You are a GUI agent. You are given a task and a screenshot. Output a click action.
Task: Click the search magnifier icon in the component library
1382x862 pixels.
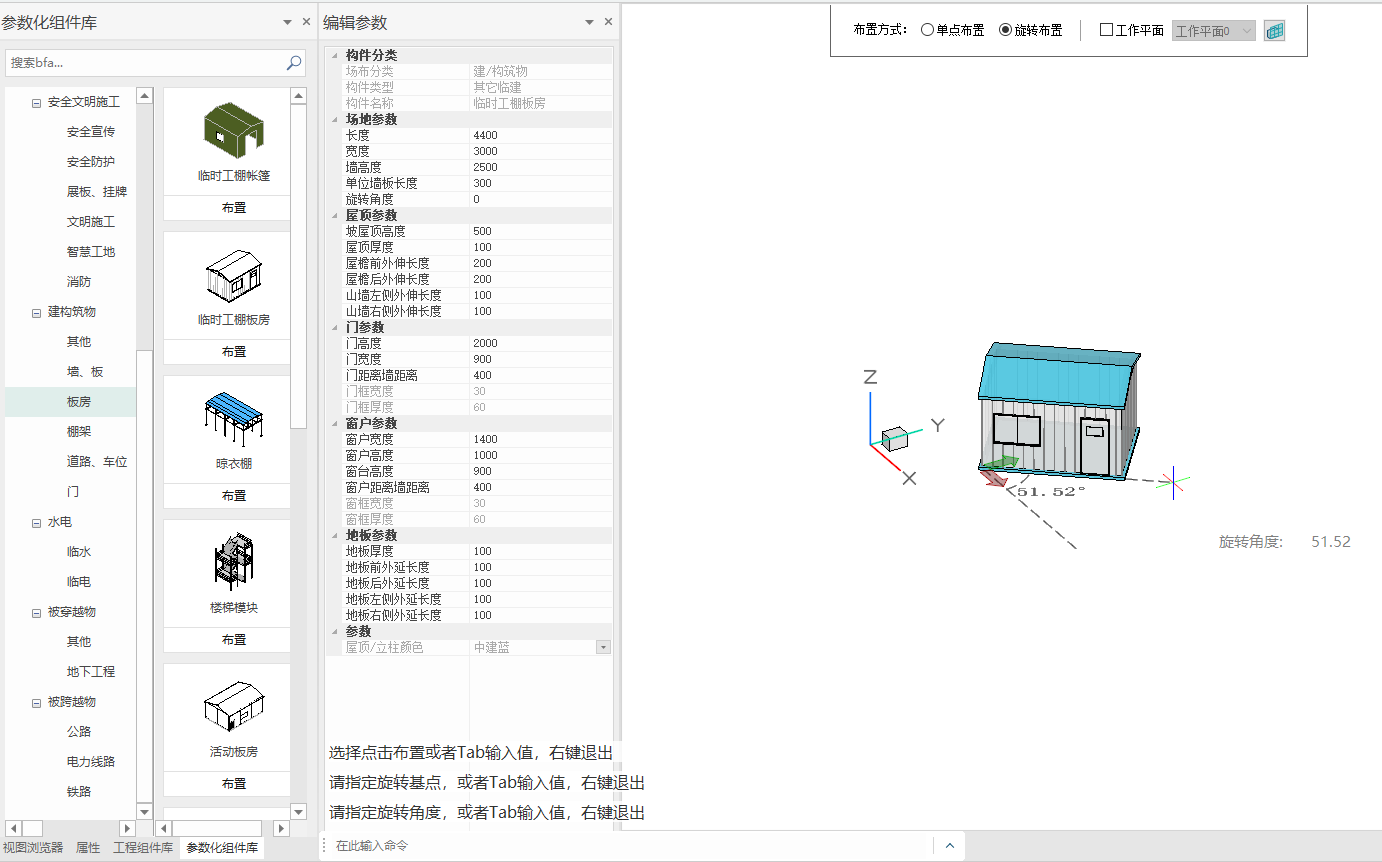(294, 63)
